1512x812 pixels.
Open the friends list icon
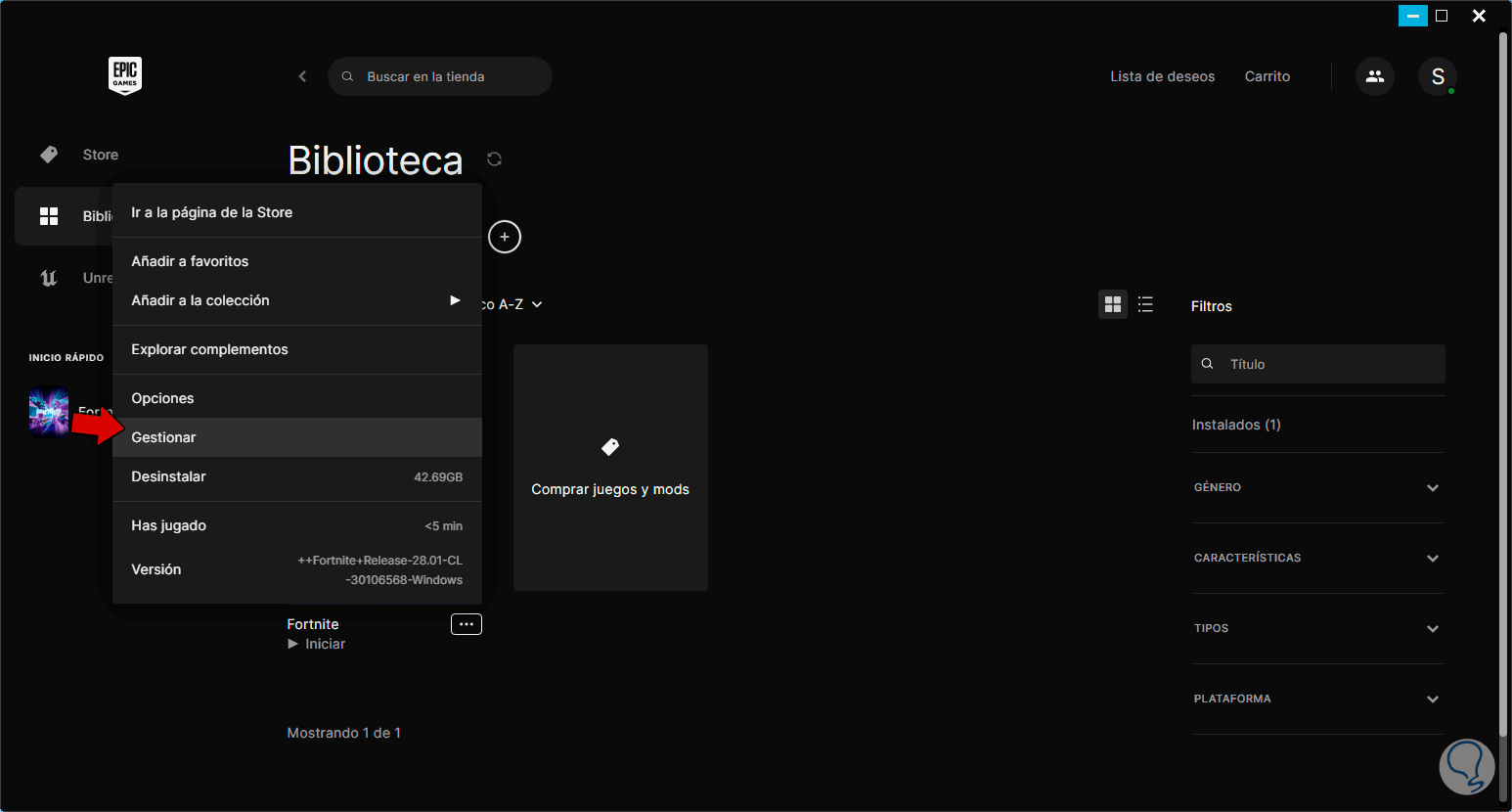[1375, 76]
